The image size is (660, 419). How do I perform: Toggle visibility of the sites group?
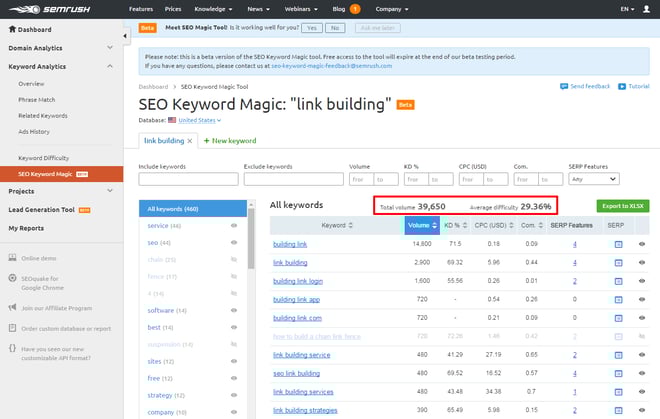click(234, 361)
